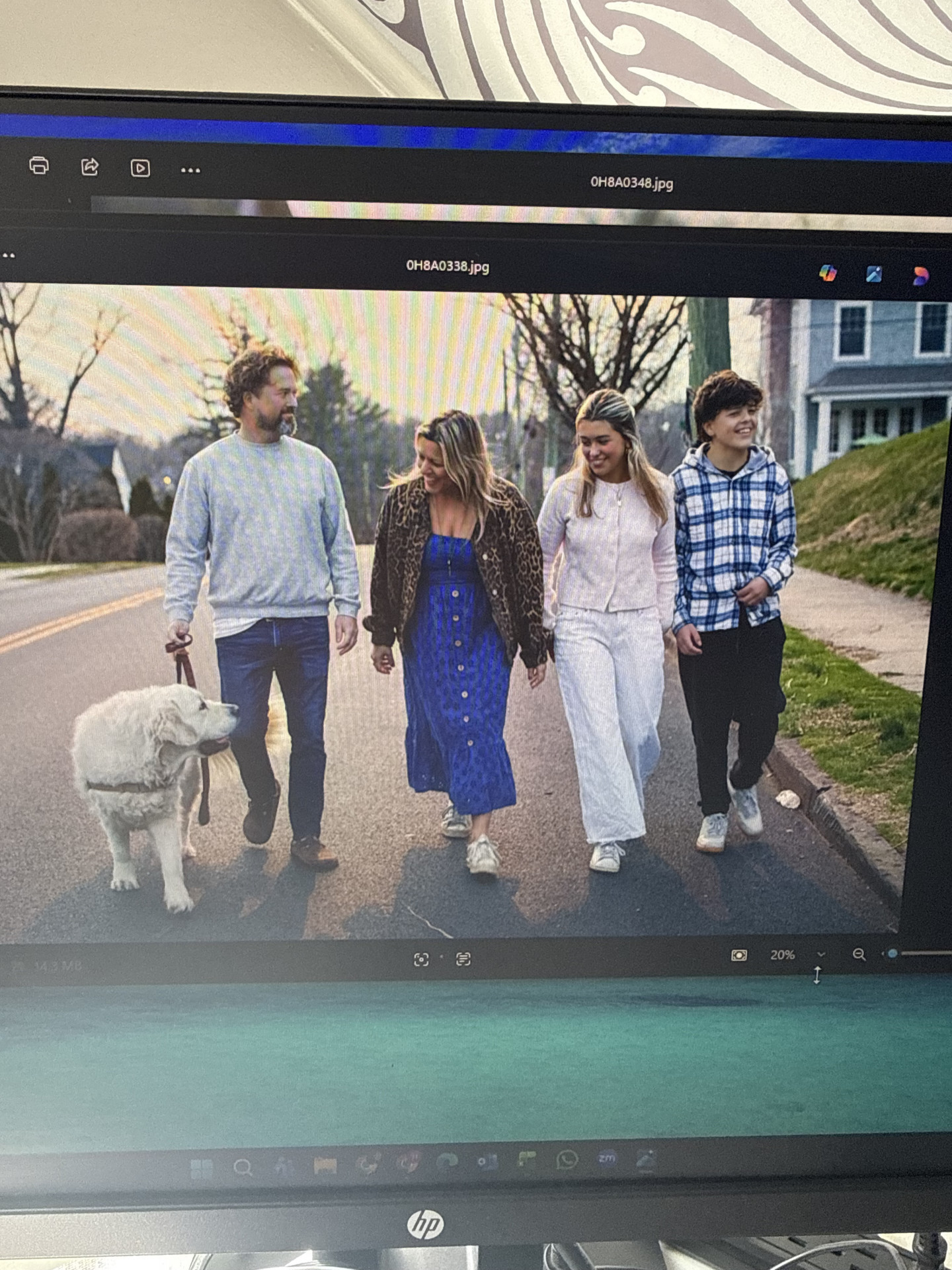952x1270 pixels.
Task: Open the Designer edit icon
Action: tap(874, 274)
